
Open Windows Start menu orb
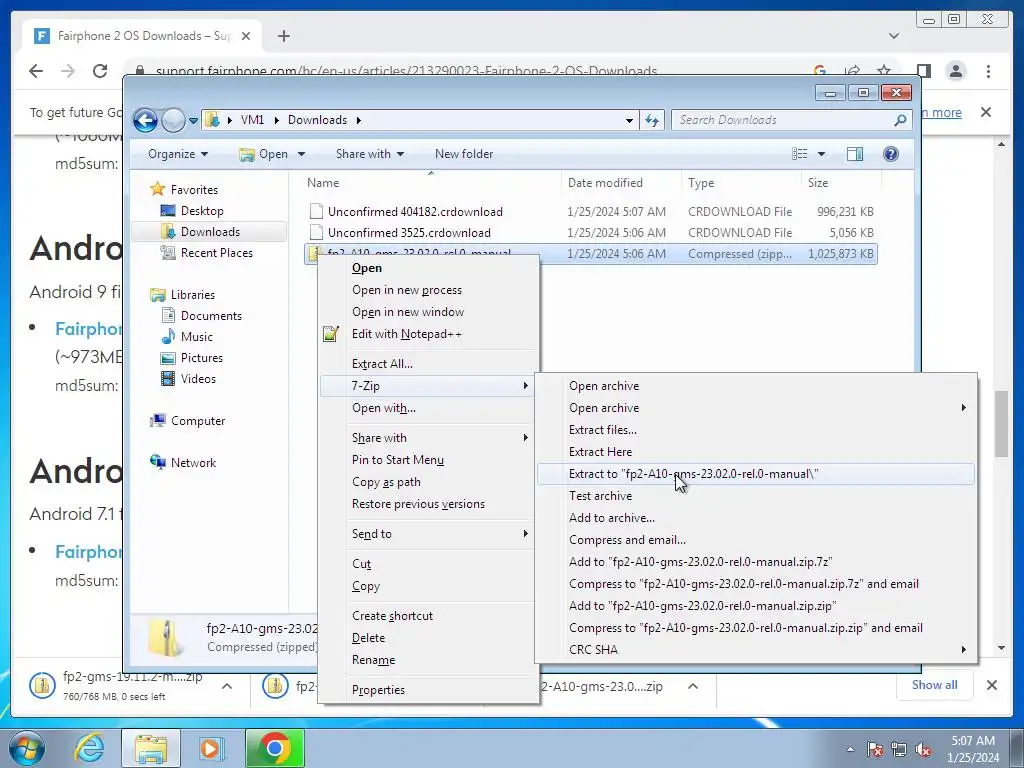(26, 748)
